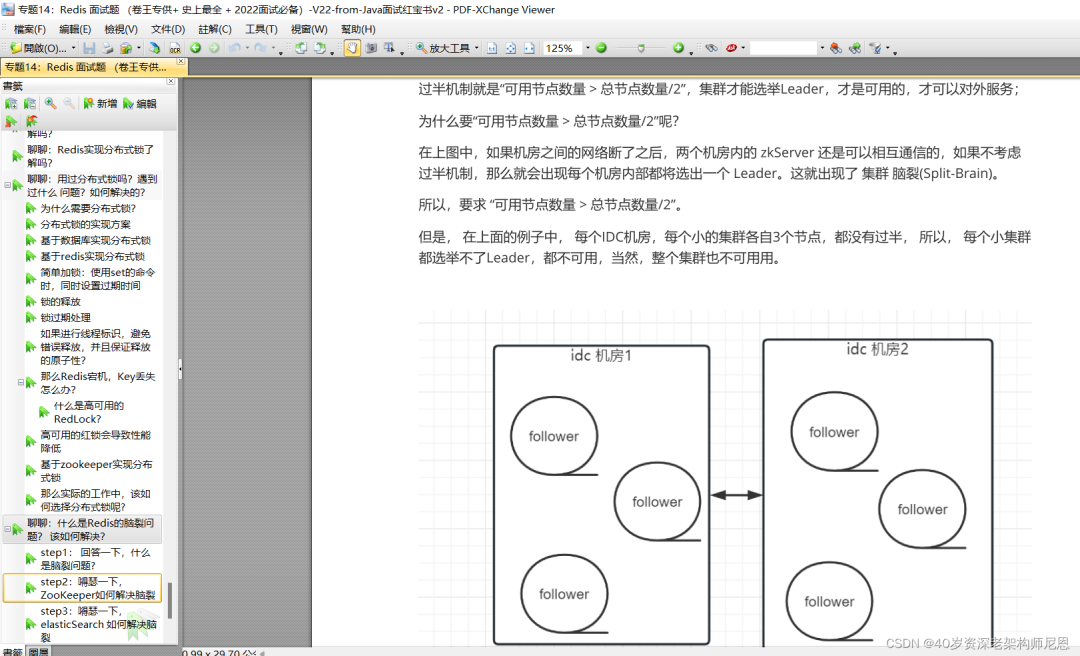
Task: Open the 幫助(H) menu
Action: (358, 29)
